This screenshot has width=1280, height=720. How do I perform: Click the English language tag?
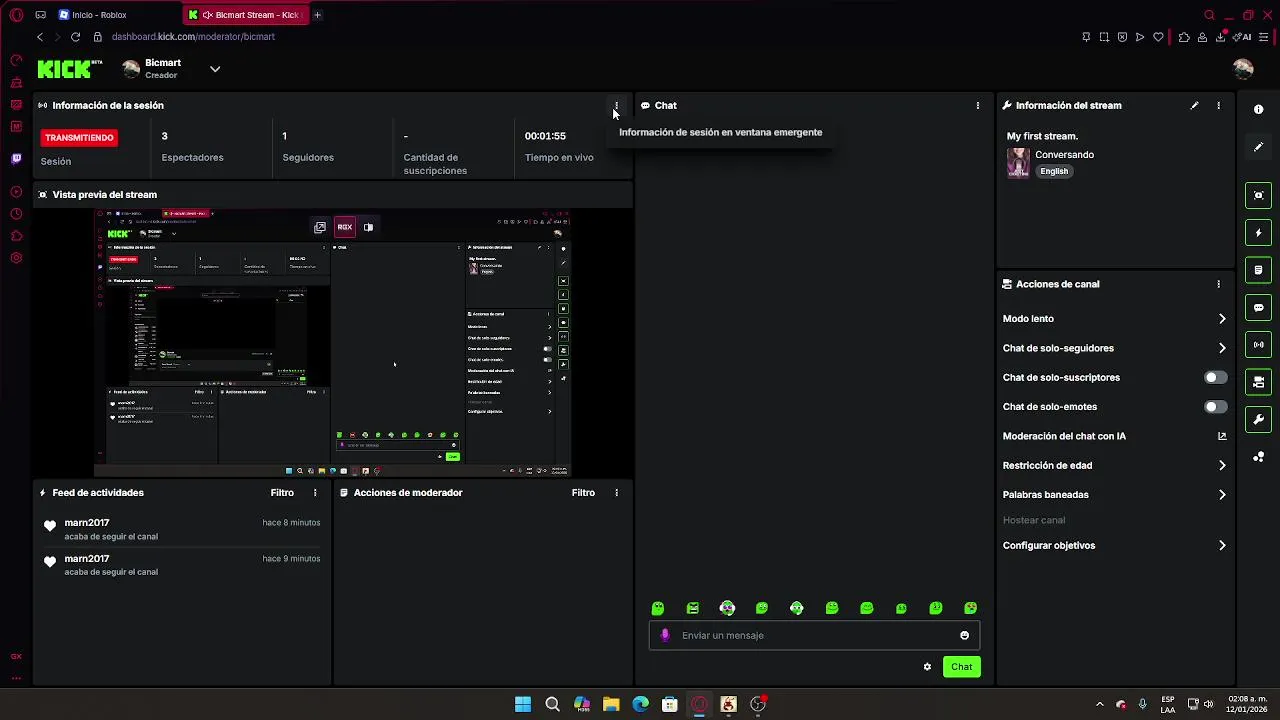click(x=1054, y=171)
